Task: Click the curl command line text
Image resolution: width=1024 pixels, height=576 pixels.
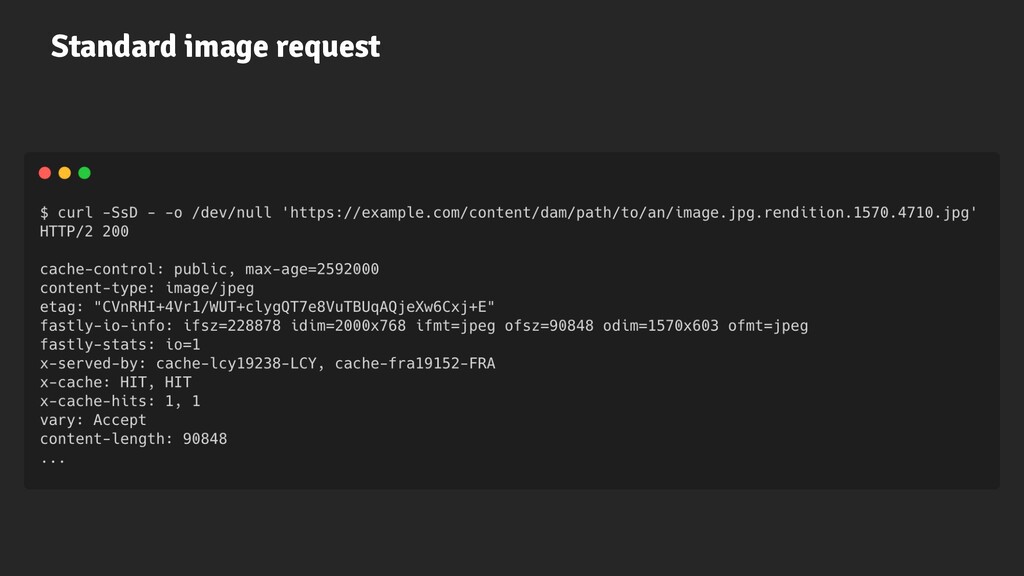Action: 509,213
